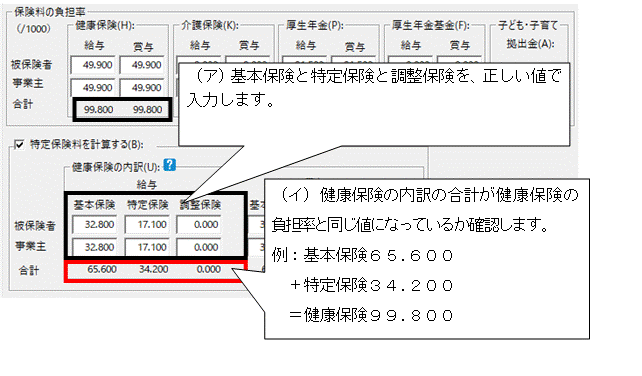This screenshot has width=642, height=376.
Task: Click the 基本保険 total 65.600
Action: point(102,270)
